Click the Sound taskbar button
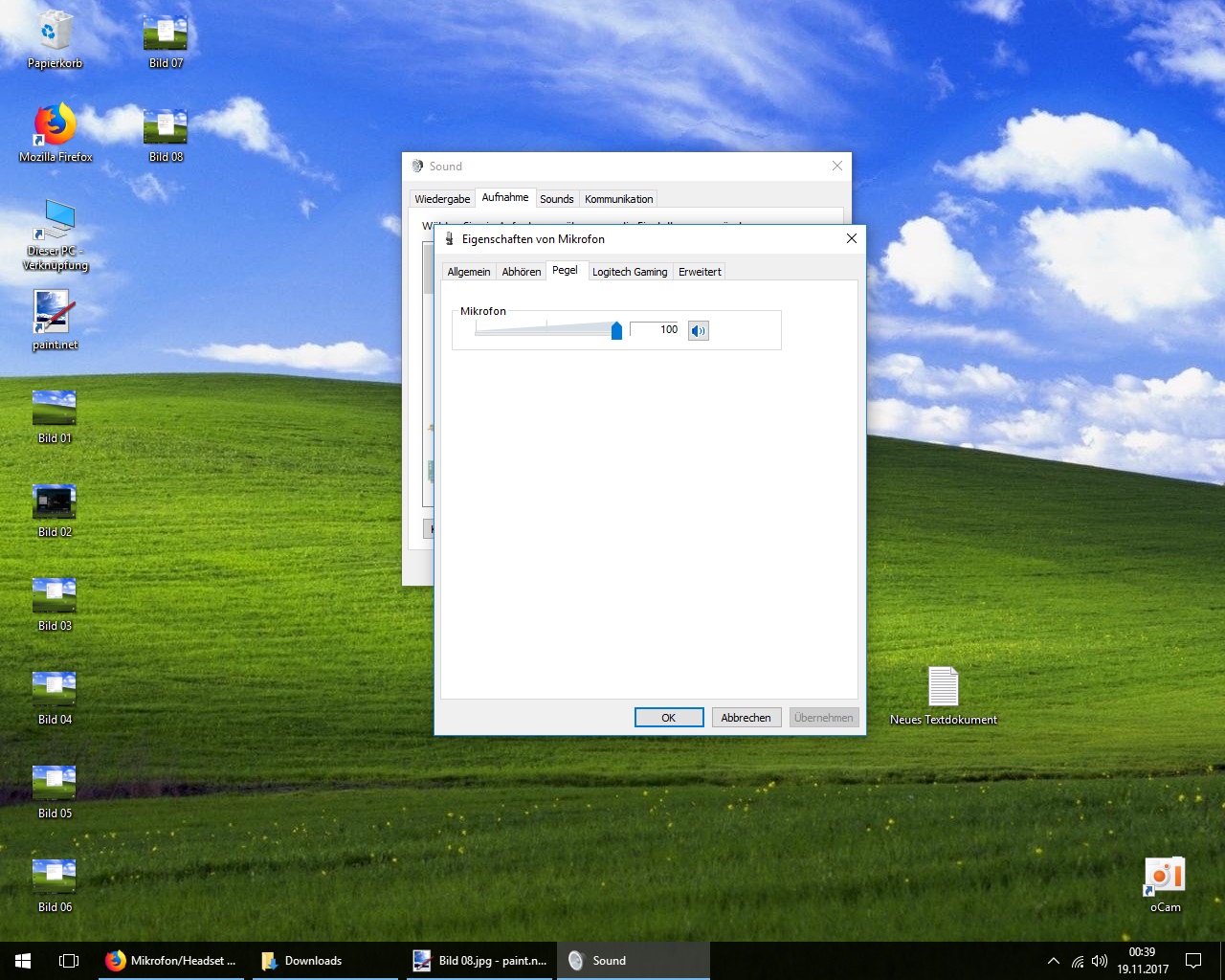This screenshot has width=1225, height=980. (634, 961)
